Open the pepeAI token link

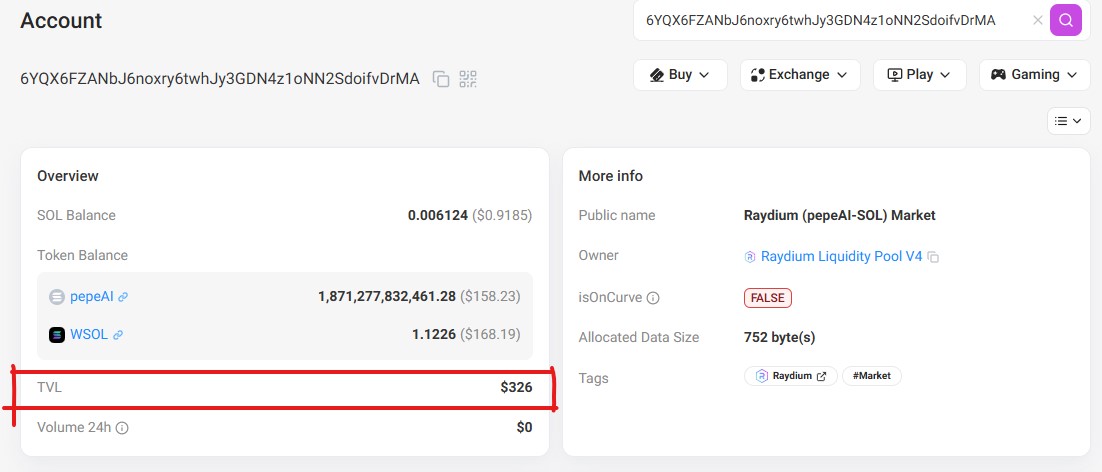[x=91, y=296]
